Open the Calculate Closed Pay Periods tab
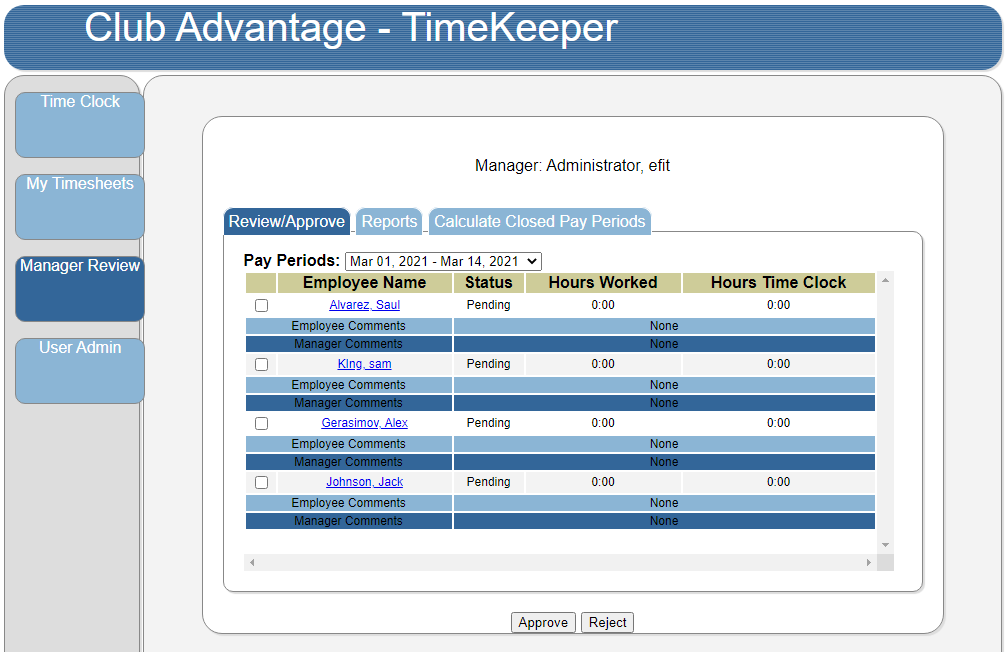 [539, 222]
